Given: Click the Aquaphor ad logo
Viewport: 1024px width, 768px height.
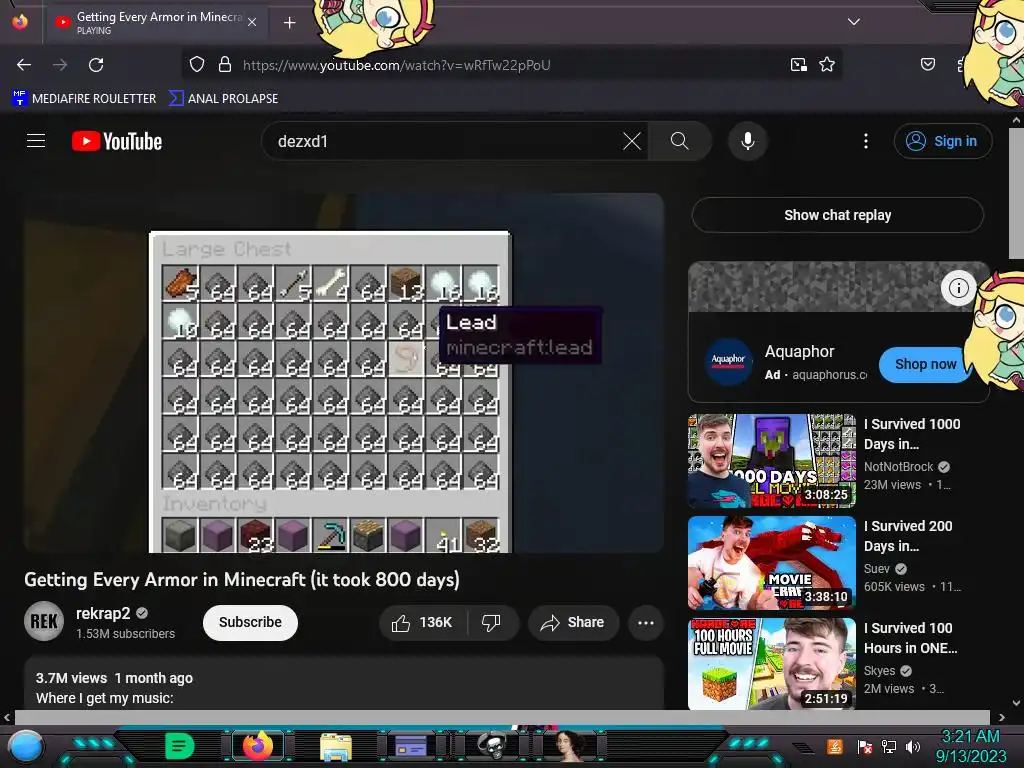Looking at the screenshot, I should (728, 361).
